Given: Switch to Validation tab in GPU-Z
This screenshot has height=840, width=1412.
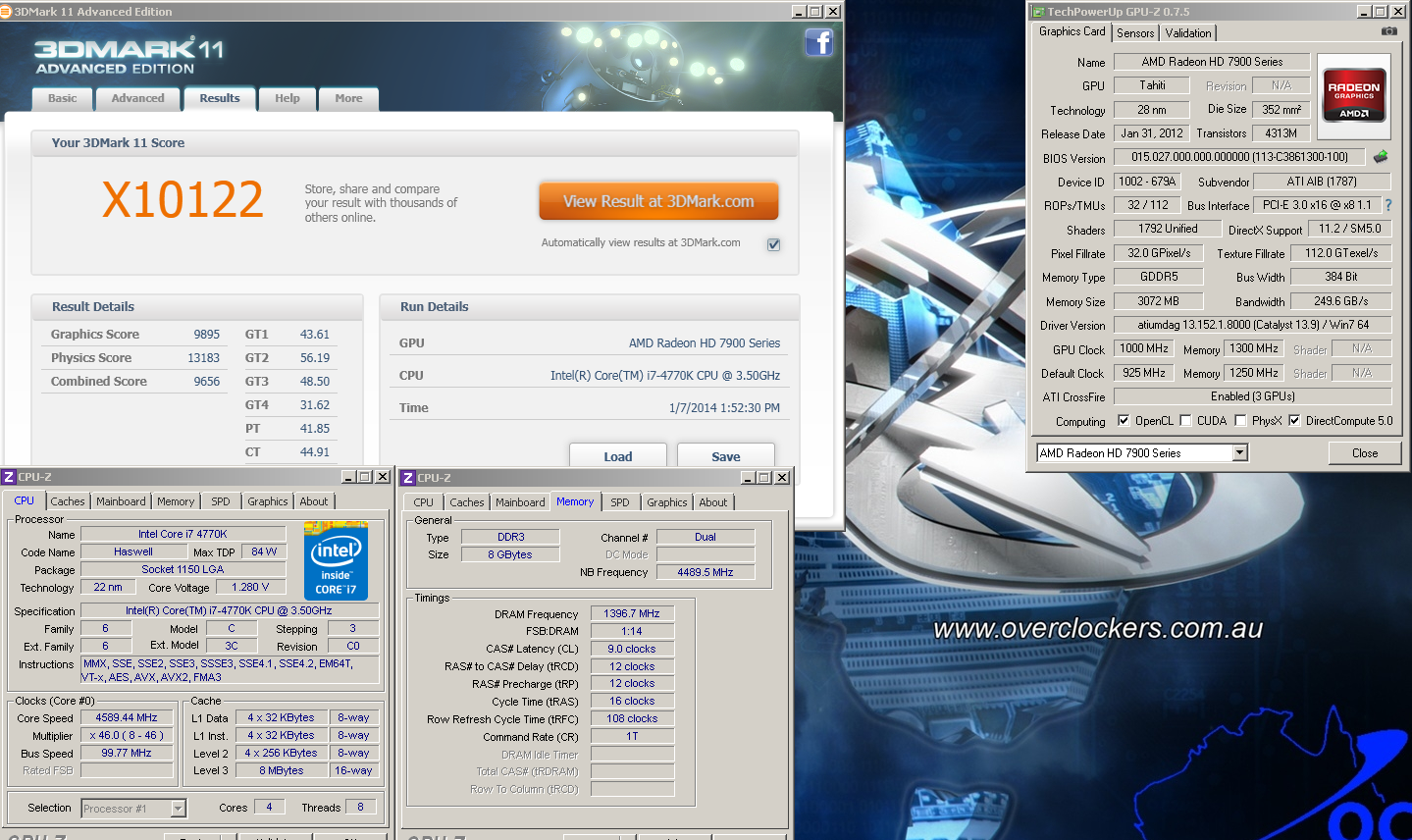Looking at the screenshot, I should 1188,33.
